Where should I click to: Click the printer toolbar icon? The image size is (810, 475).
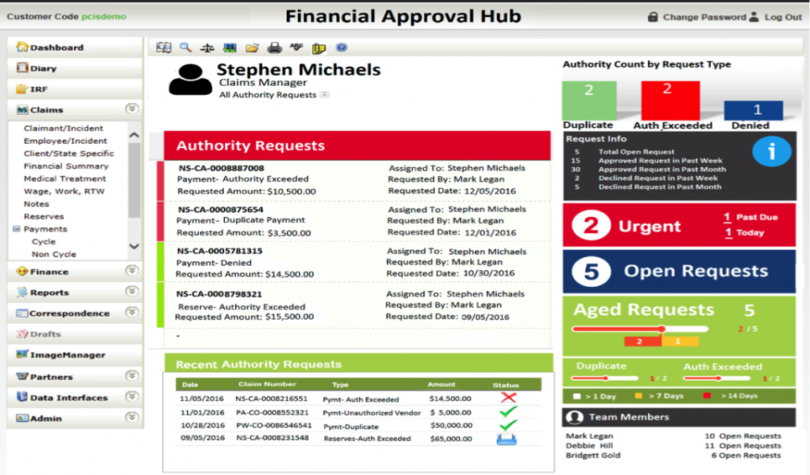274,48
